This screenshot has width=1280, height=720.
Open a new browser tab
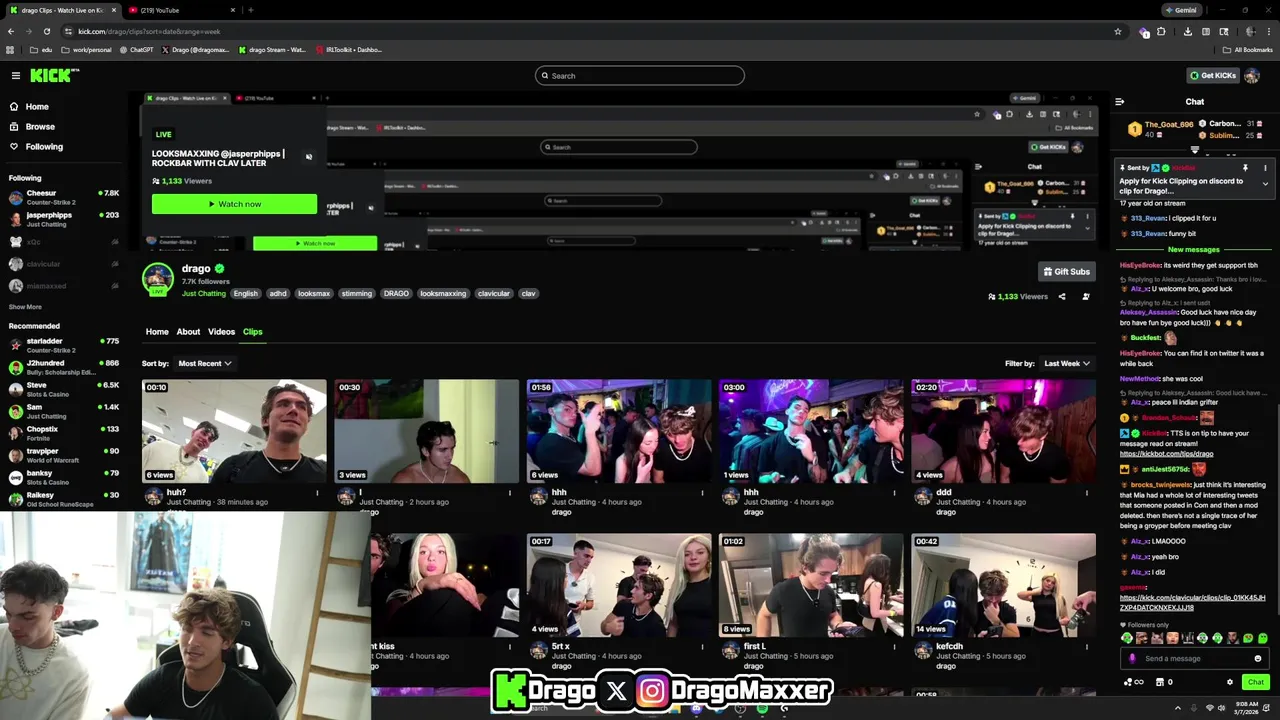pos(250,10)
